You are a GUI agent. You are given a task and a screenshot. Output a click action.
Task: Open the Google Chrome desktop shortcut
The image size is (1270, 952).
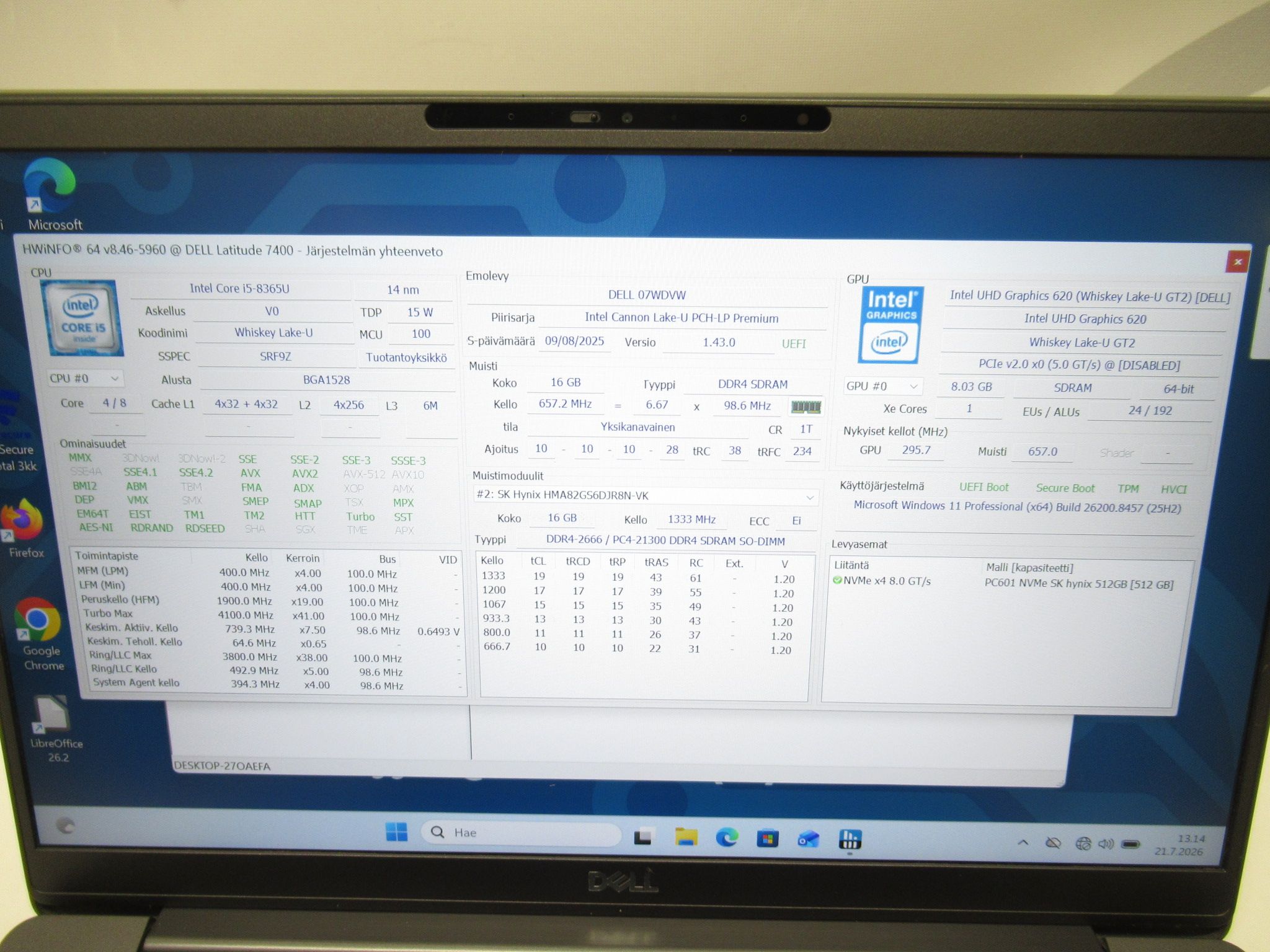click(40, 633)
